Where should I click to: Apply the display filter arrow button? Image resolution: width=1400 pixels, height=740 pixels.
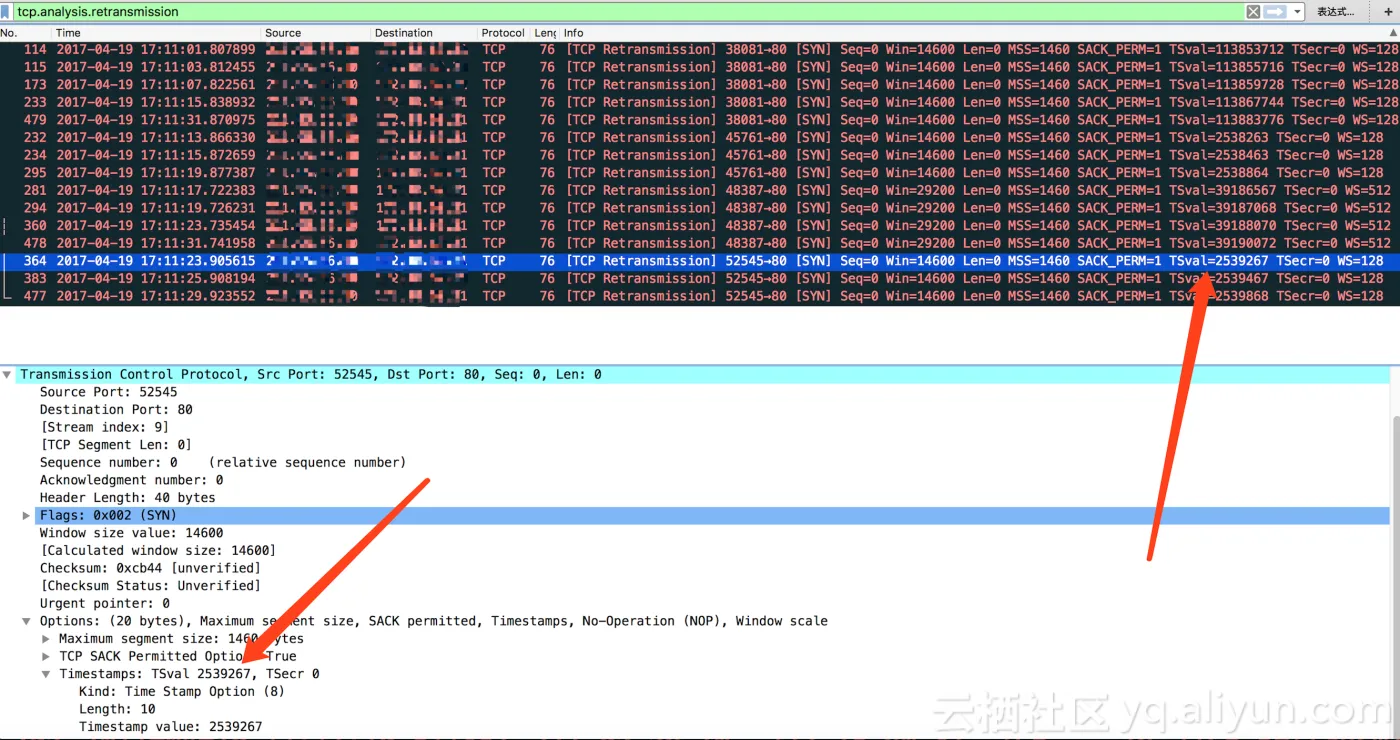point(1275,12)
